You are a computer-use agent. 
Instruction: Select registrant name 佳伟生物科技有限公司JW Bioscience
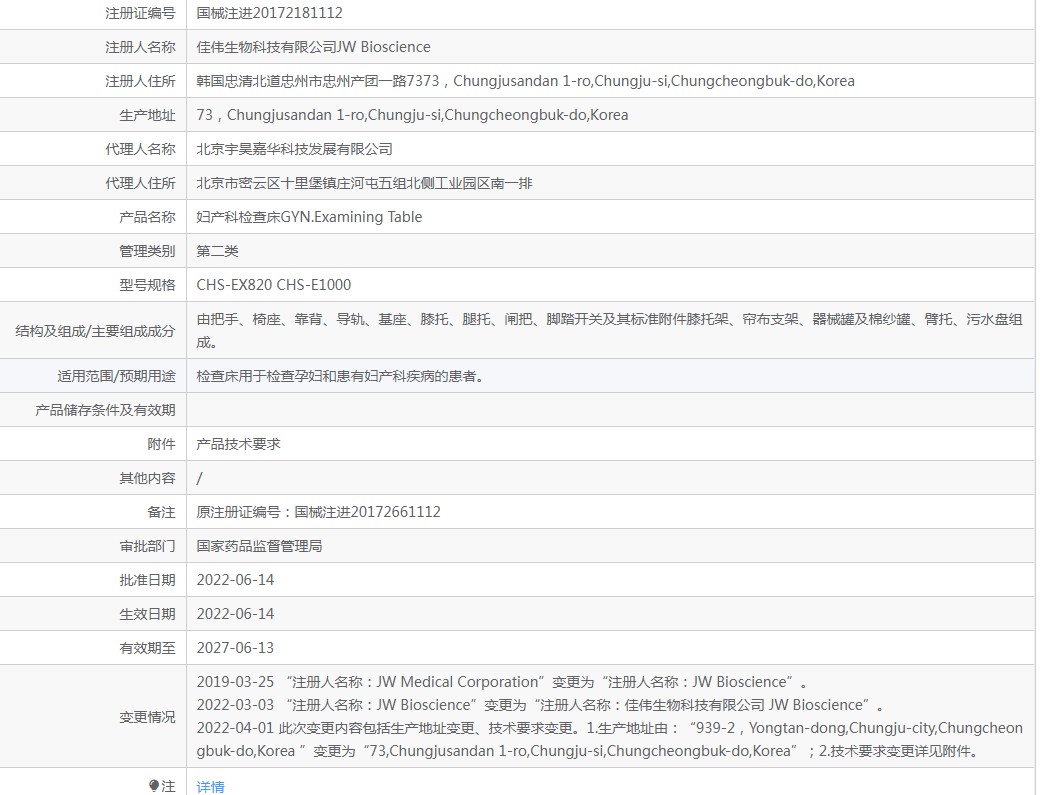[313, 47]
